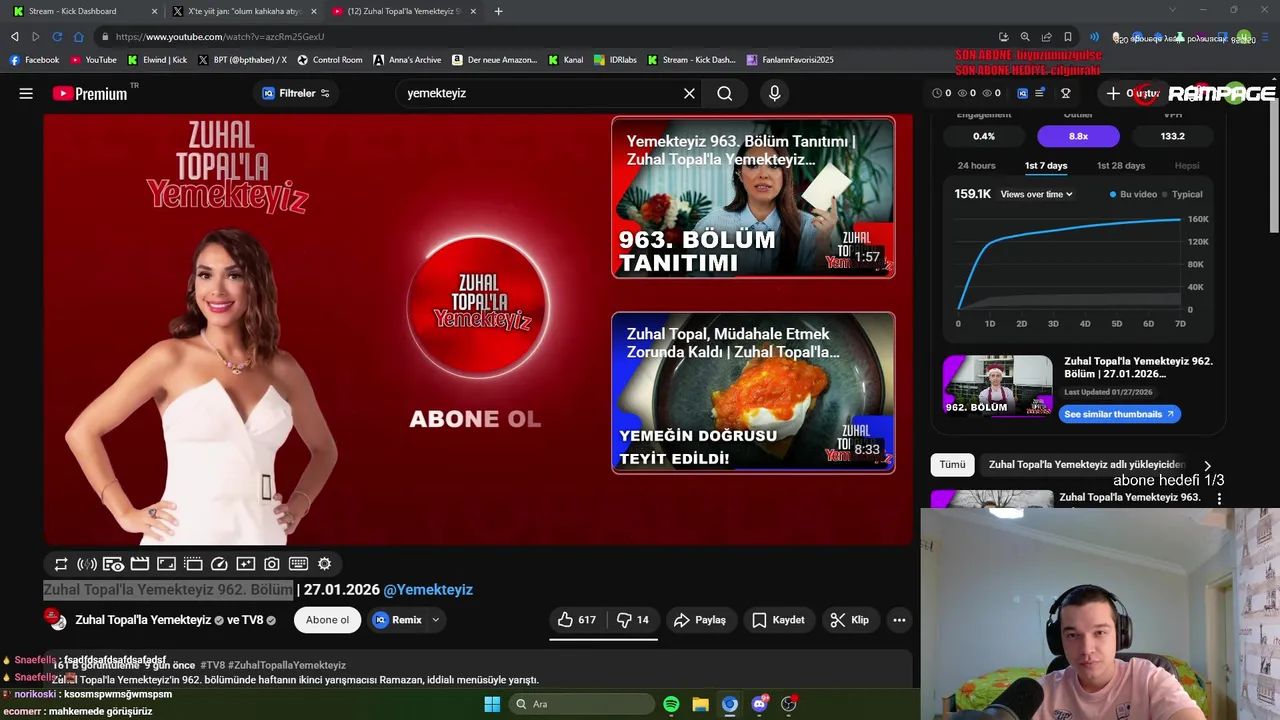Click the share page icon in address bar
The width and height of the screenshot is (1280, 720).
point(1046,37)
